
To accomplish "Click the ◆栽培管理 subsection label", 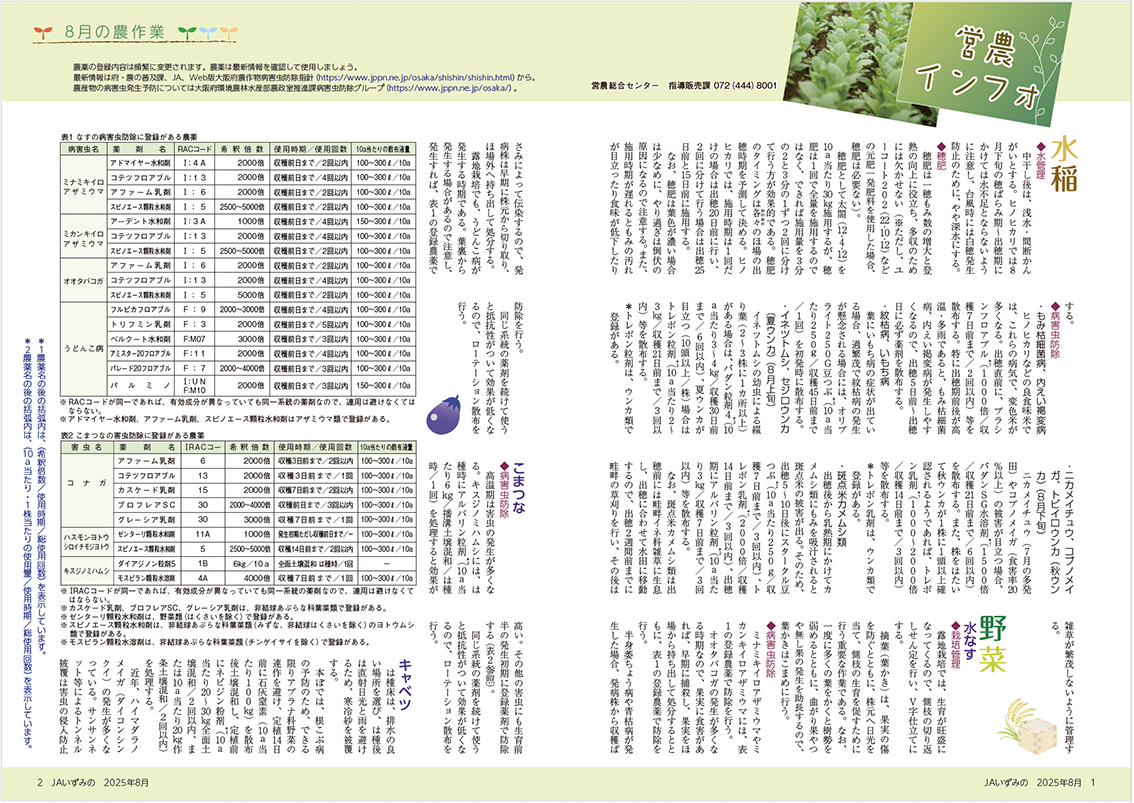I will coord(955,645).
